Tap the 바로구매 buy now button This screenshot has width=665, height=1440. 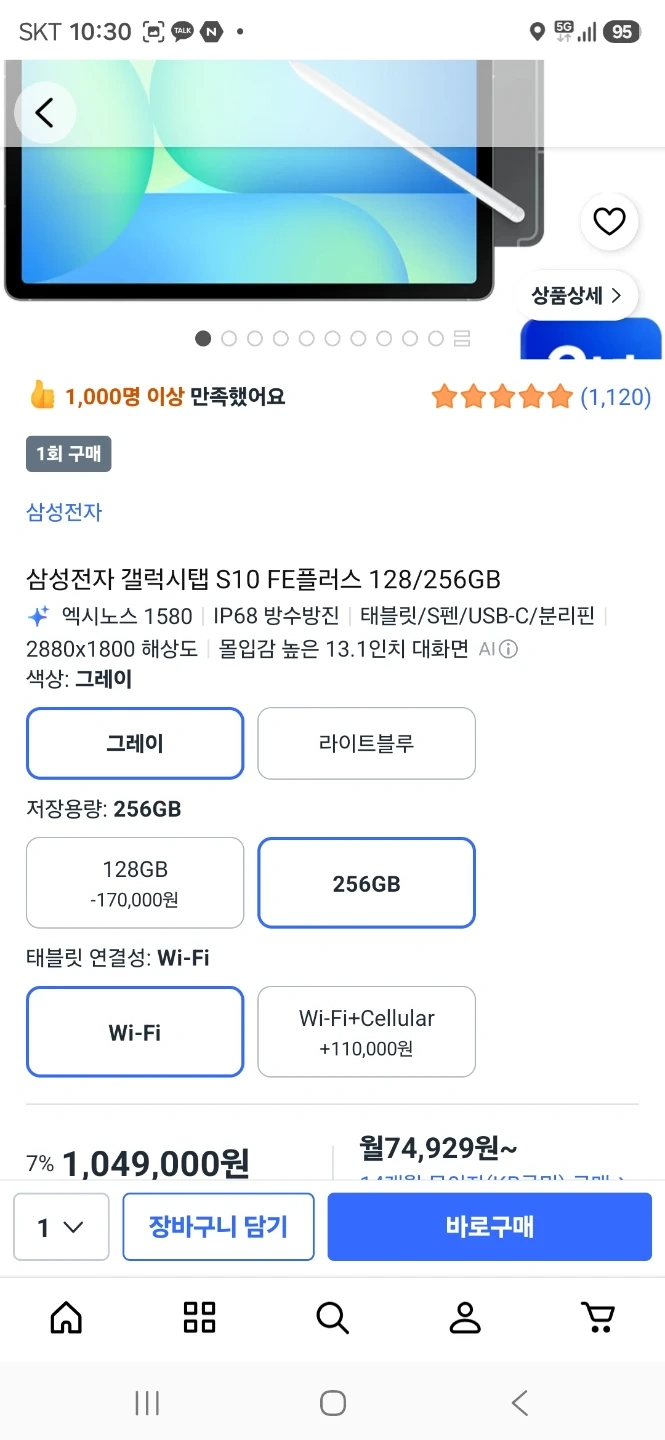(490, 1227)
